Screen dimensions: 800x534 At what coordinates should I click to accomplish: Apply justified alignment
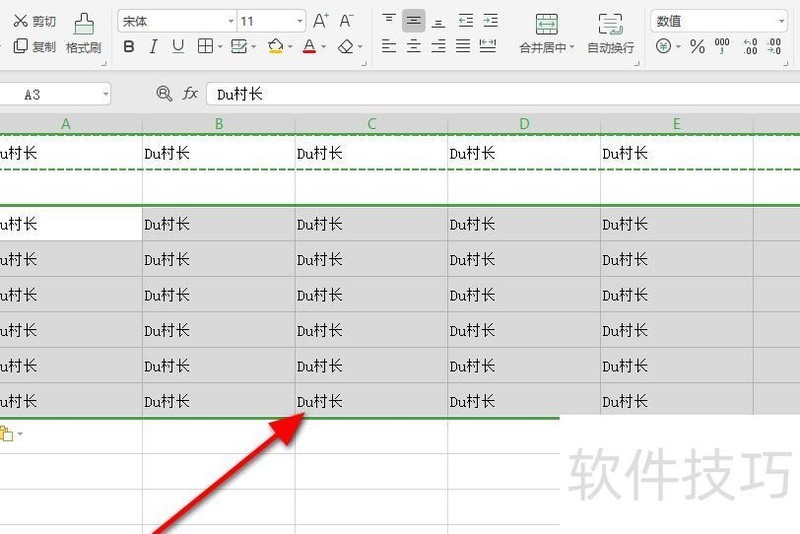(463, 46)
